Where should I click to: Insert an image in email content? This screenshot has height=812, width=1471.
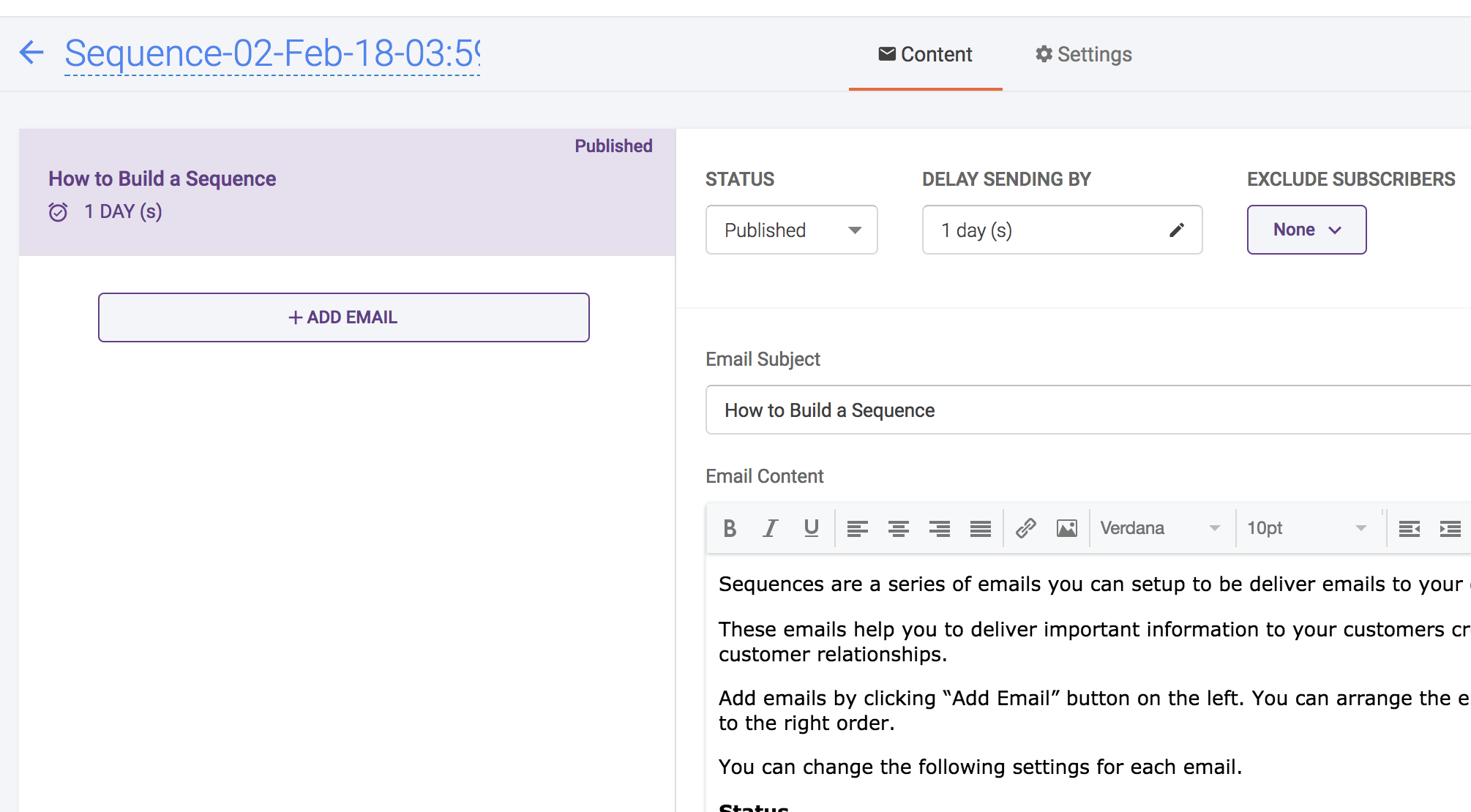tap(1066, 528)
